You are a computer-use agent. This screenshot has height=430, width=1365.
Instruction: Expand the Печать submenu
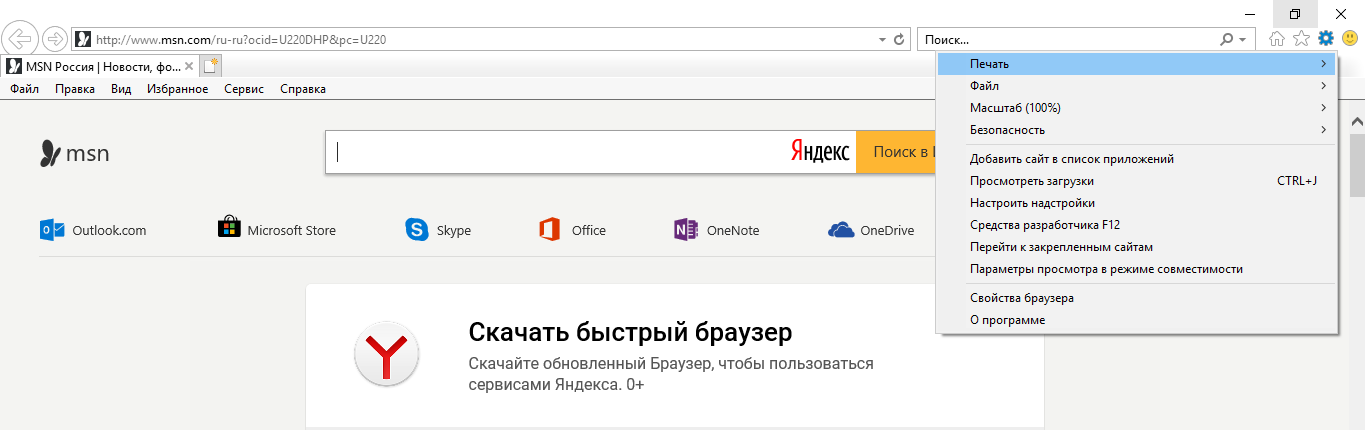(x=1136, y=64)
